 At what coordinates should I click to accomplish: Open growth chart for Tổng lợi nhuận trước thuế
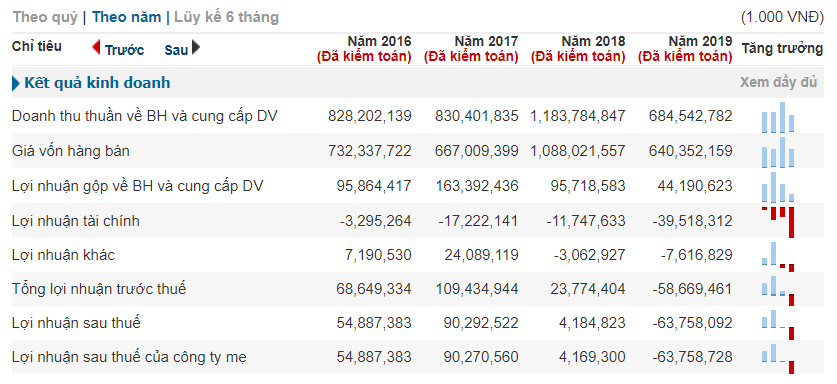(x=778, y=291)
